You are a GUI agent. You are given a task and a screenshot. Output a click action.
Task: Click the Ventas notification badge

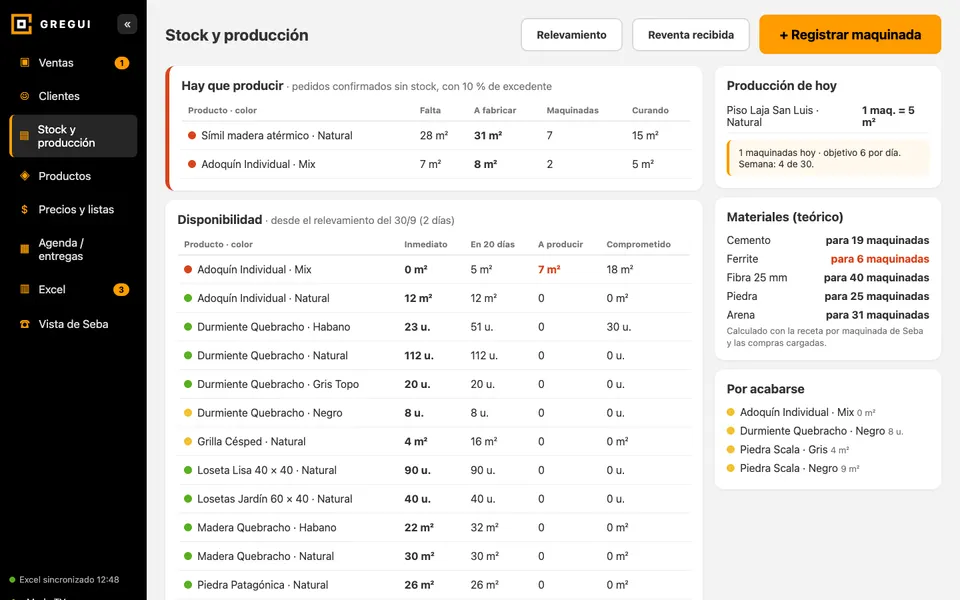(x=122, y=62)
